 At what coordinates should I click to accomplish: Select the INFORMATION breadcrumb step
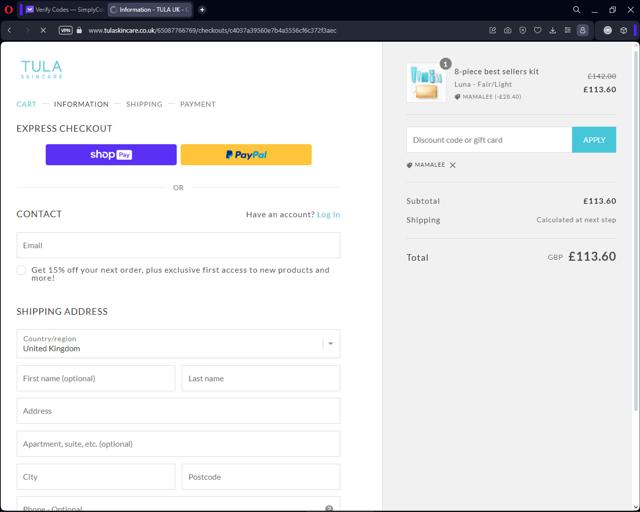[81, 104]
